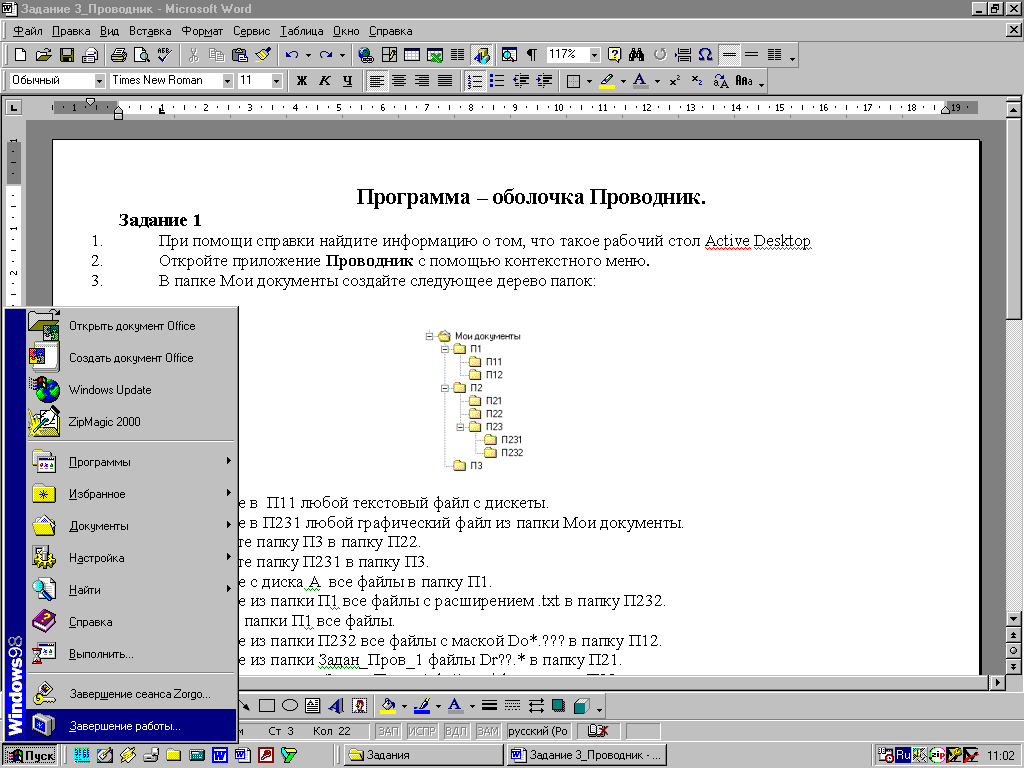
Task: Apply the yellow highlight marker color
Action: tap(607, 81)
